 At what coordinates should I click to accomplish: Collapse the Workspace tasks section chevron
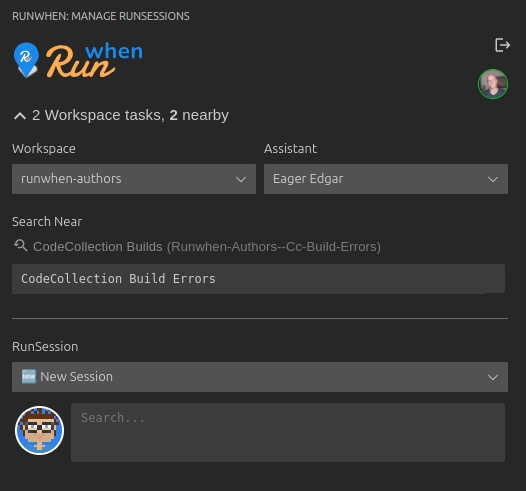click(20, 116)
